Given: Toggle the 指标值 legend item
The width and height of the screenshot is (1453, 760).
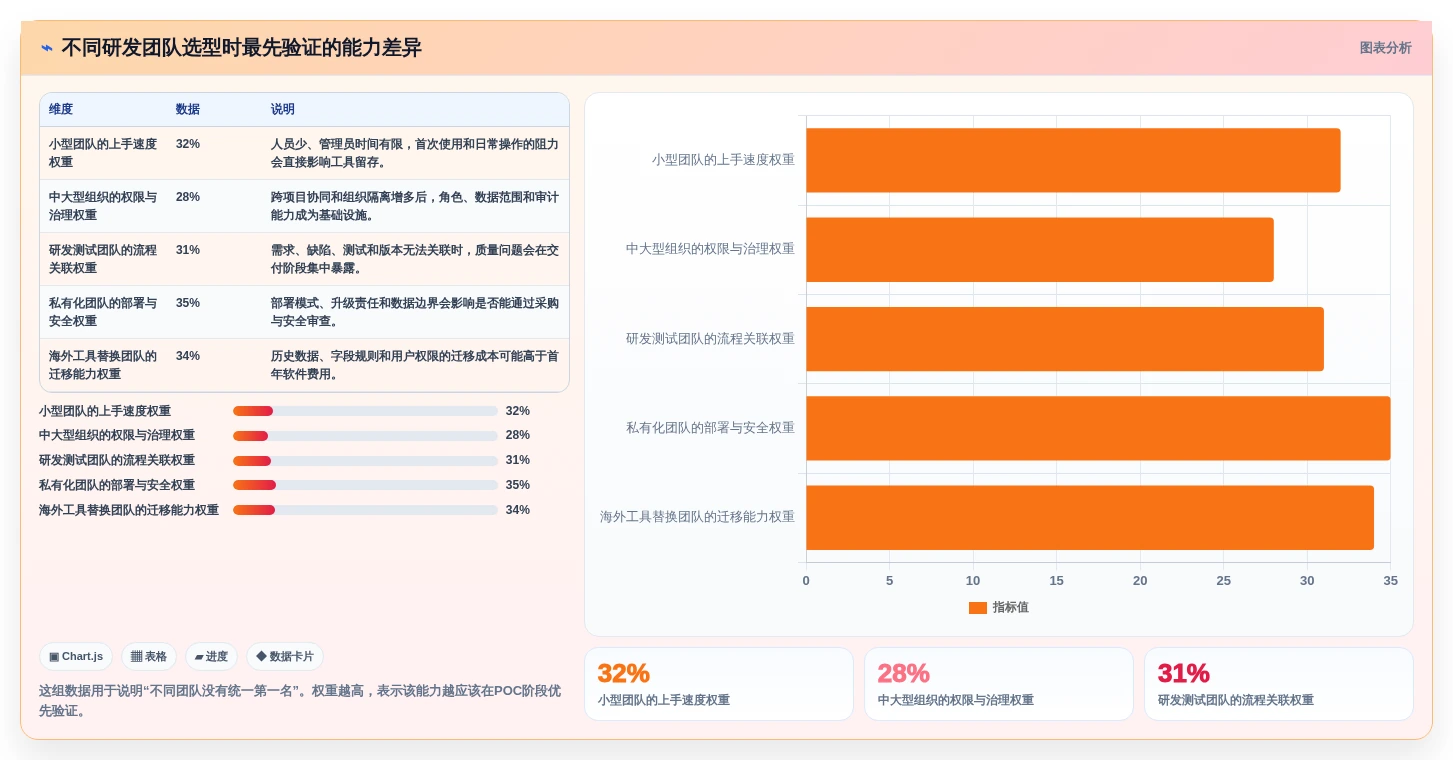Looking at the screenshot, I should click(x=998, y=607).
